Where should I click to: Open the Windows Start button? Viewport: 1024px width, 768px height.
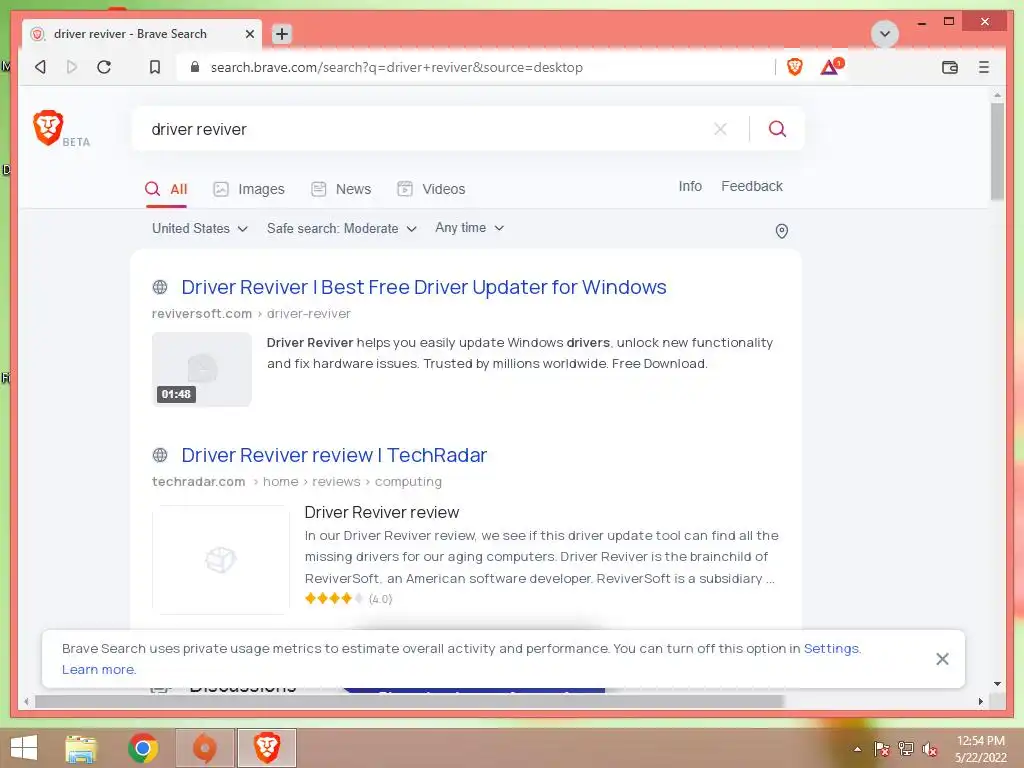pyautogui.click(x=24, y=748)
